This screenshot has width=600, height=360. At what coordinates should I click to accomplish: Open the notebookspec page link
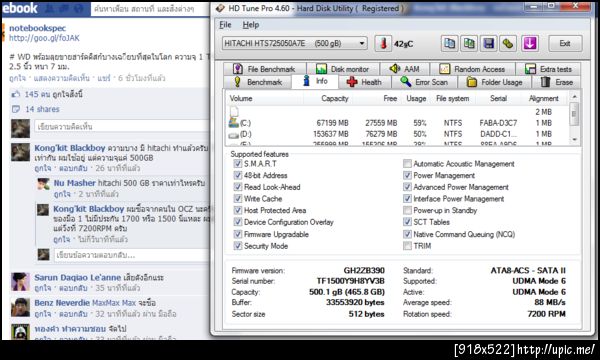tap(38, 28)
